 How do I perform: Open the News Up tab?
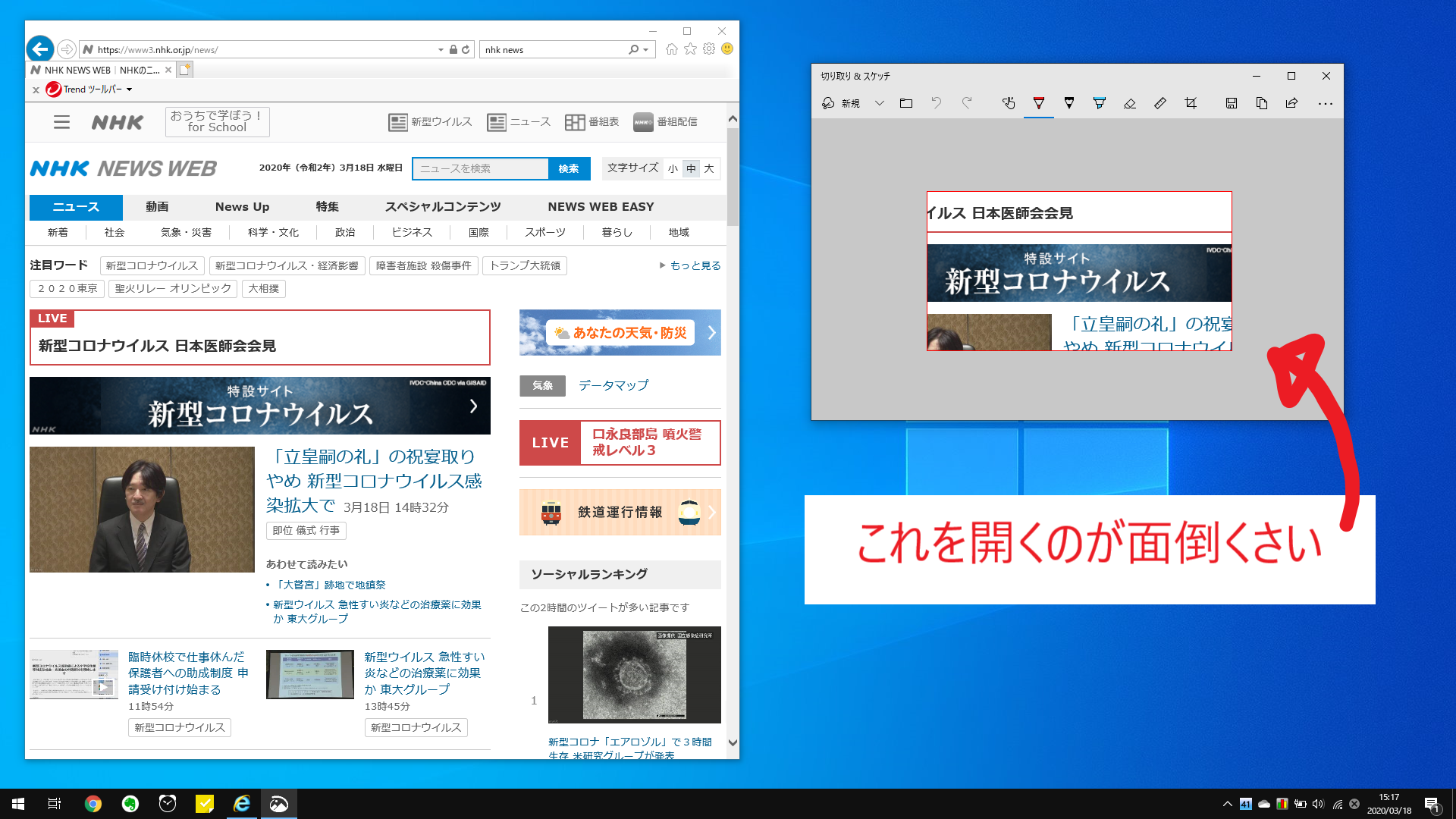click(x=242, y=206)
